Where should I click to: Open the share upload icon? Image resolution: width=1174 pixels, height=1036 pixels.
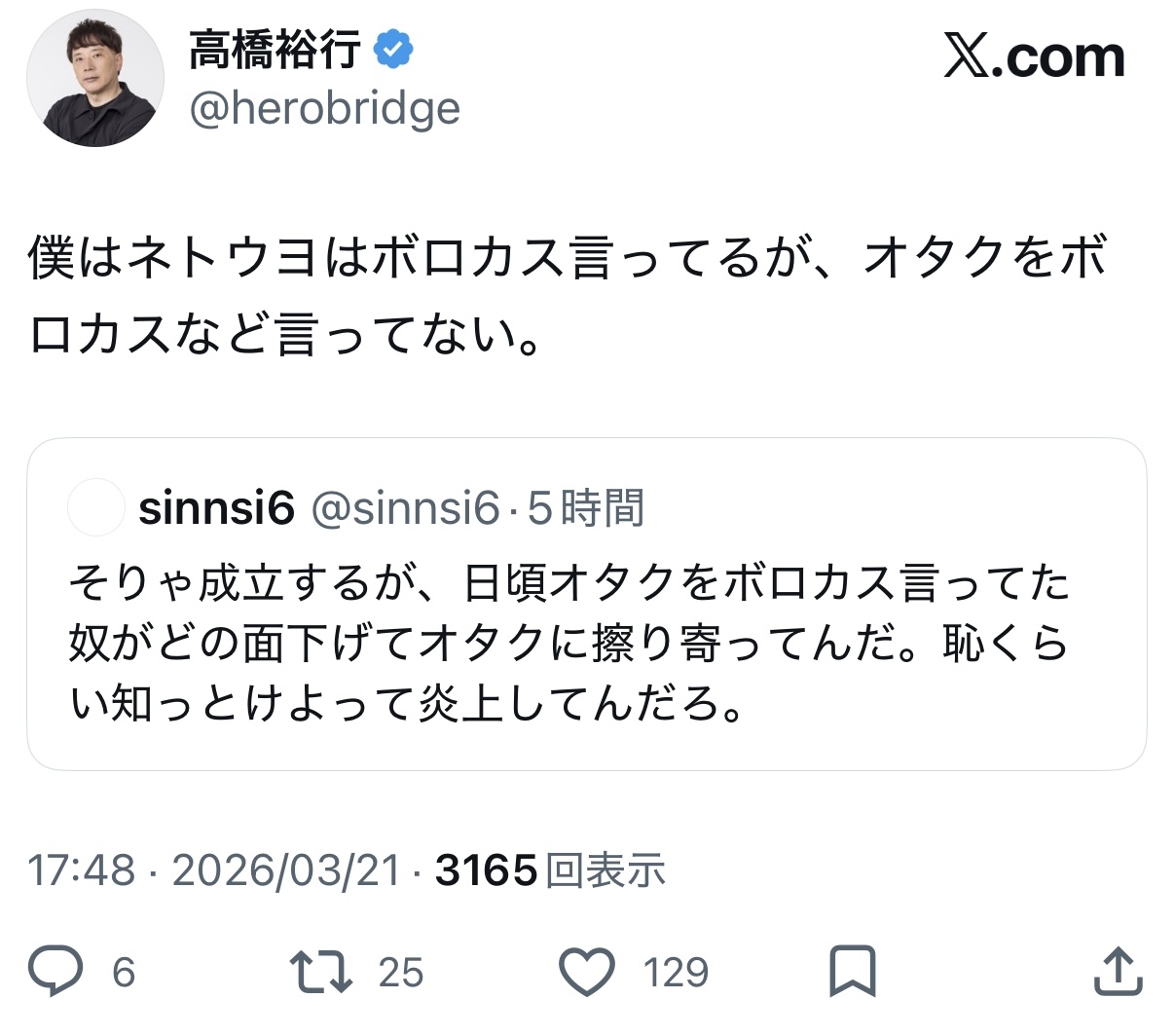pyautogui.click(x=1118, y=972)
